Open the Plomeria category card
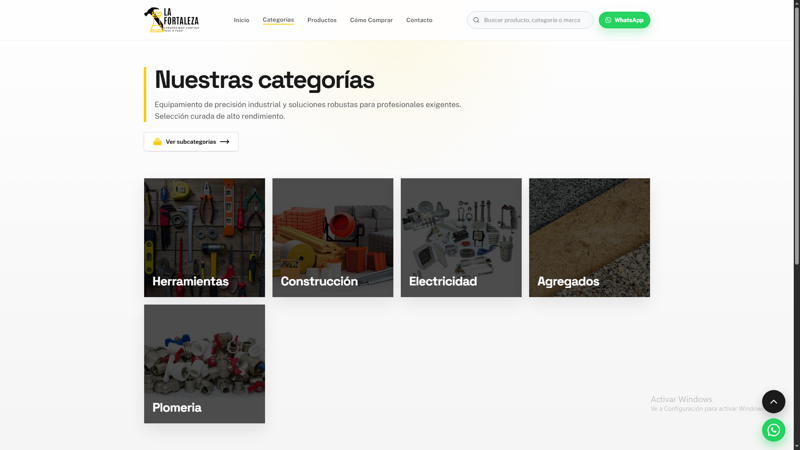The width and height of the screenshot is (800, 450). tap(204, 364)
